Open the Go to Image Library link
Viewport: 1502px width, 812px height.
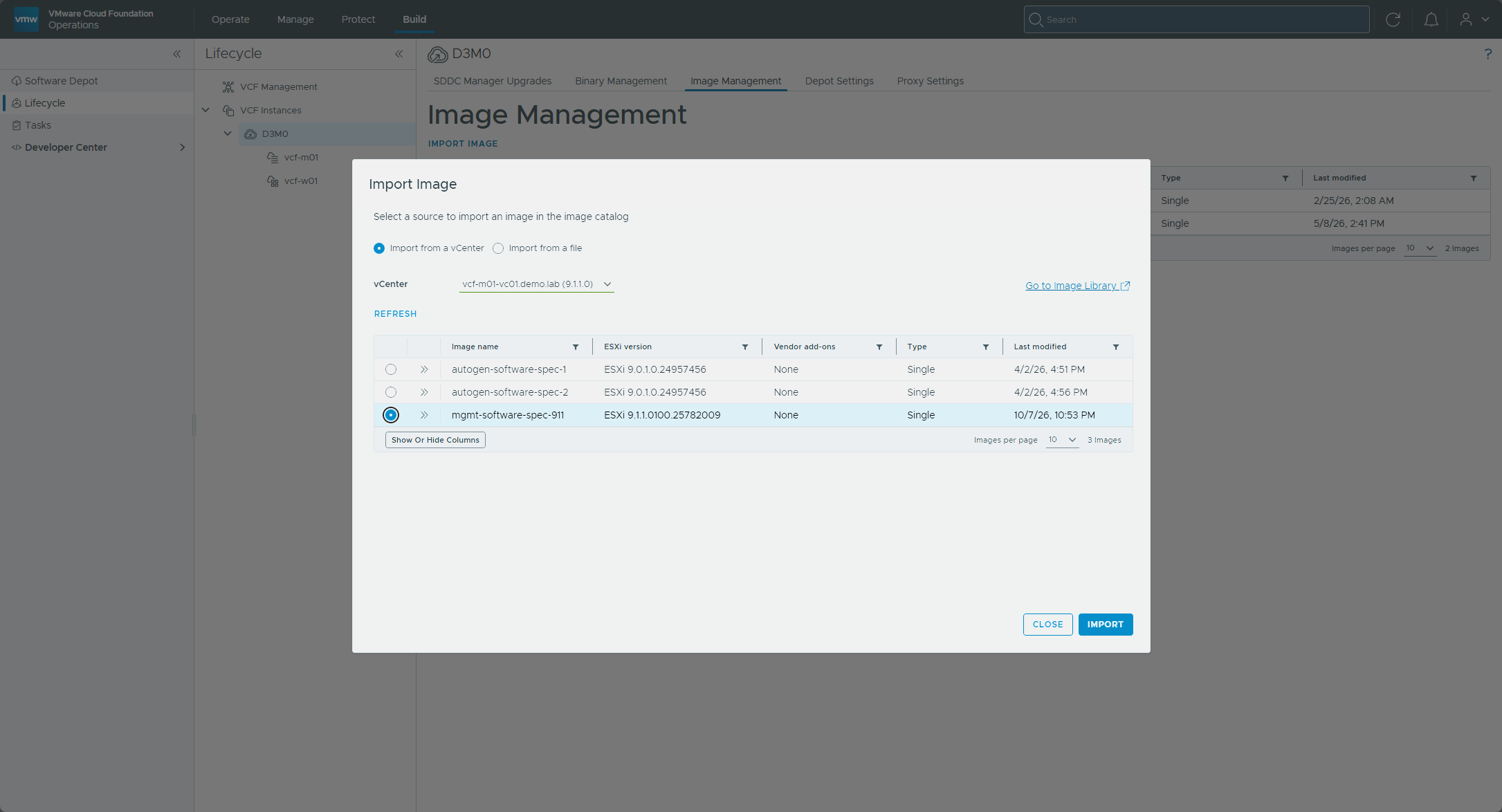[x=1077, y=286]
